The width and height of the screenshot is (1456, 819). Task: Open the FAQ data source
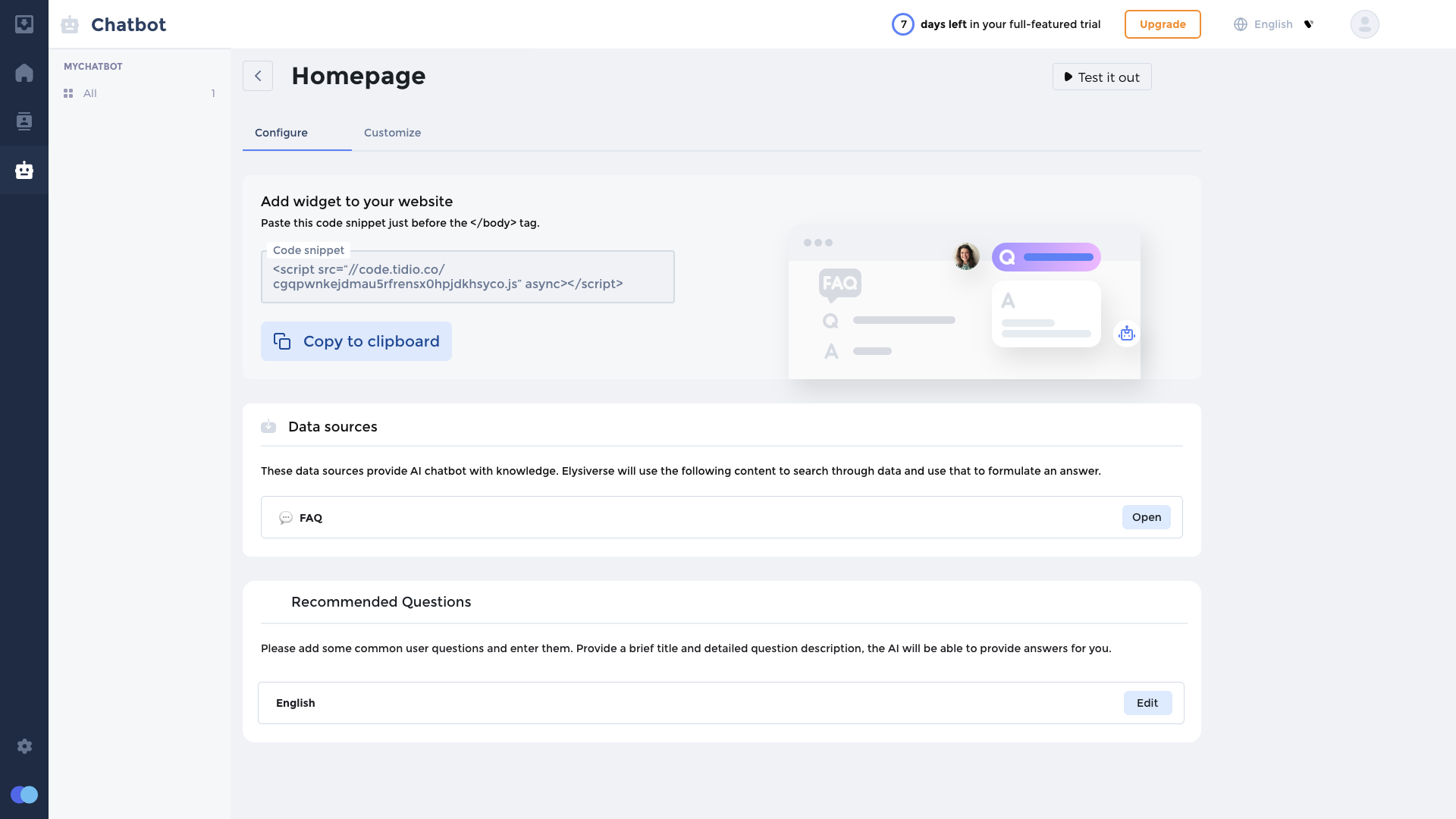click(1146, 517)
